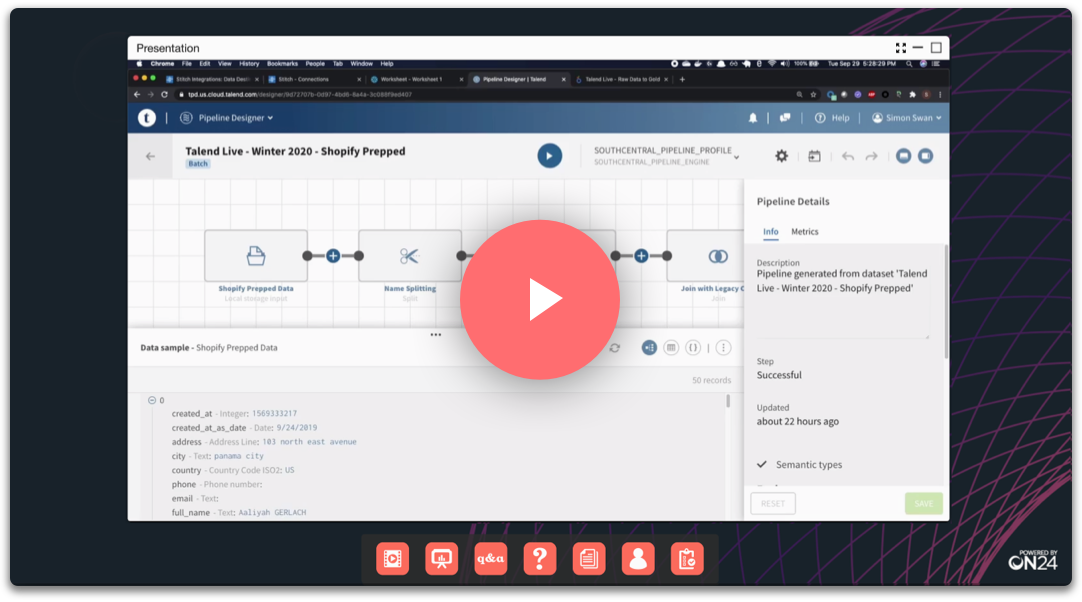
Task: Add a processor after Shopify Prepped Data
Action: (x=333, y=256)
